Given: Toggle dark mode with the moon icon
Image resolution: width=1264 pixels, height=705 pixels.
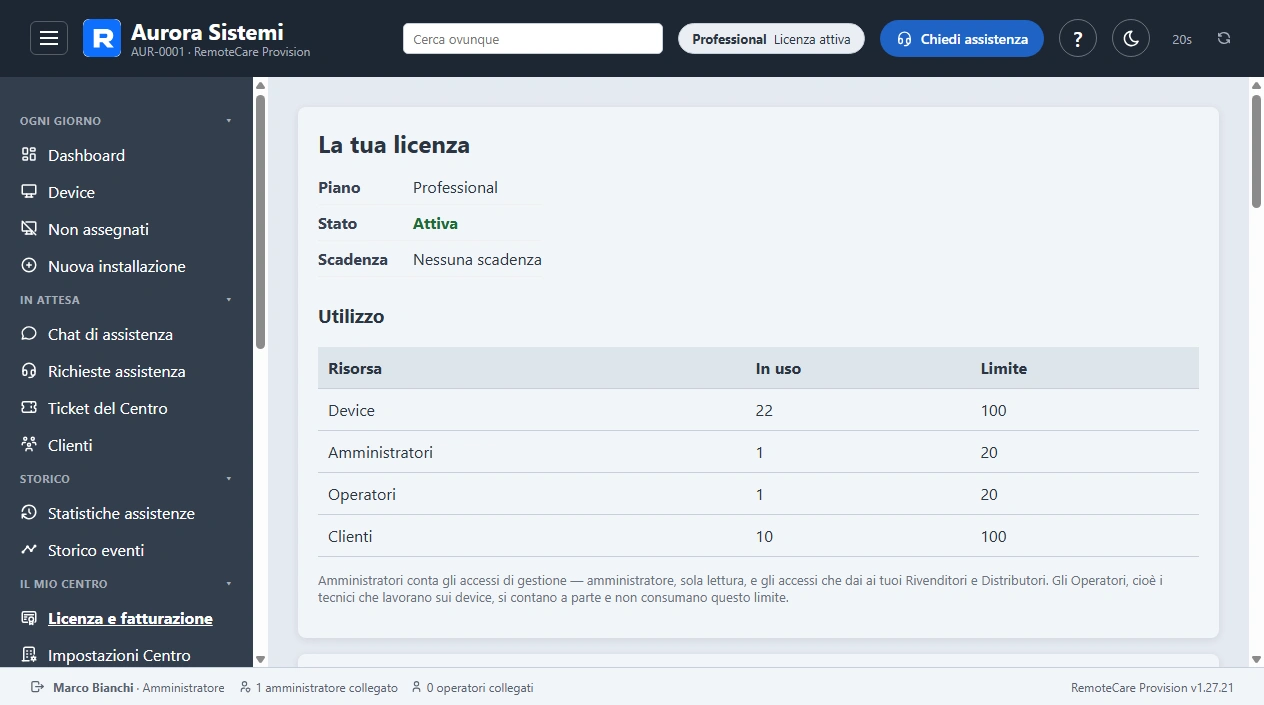Looking at the screenshot, I should [x=1131, y=39].
